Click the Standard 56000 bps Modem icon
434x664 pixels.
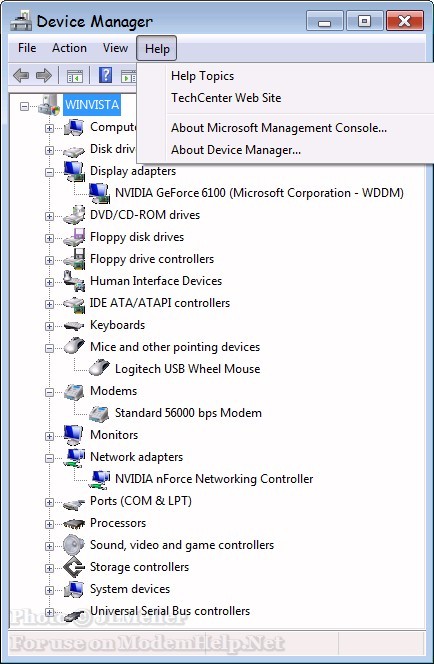[x=99, y=413]
